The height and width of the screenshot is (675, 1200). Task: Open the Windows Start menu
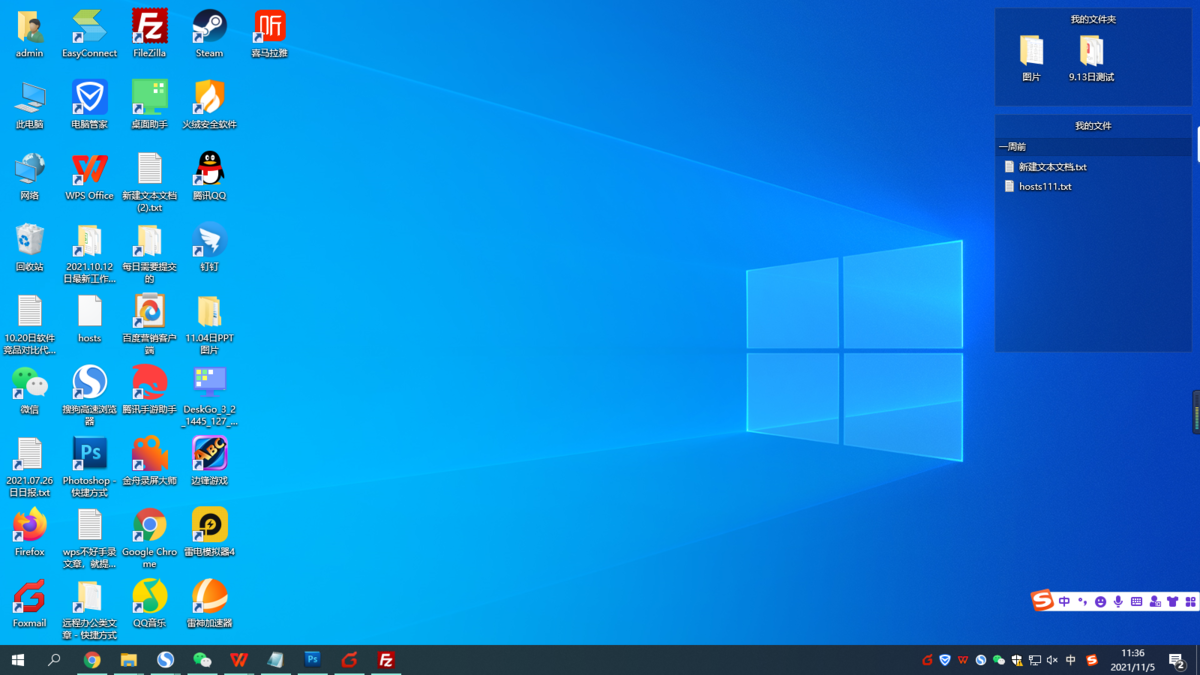pos(18,661)
